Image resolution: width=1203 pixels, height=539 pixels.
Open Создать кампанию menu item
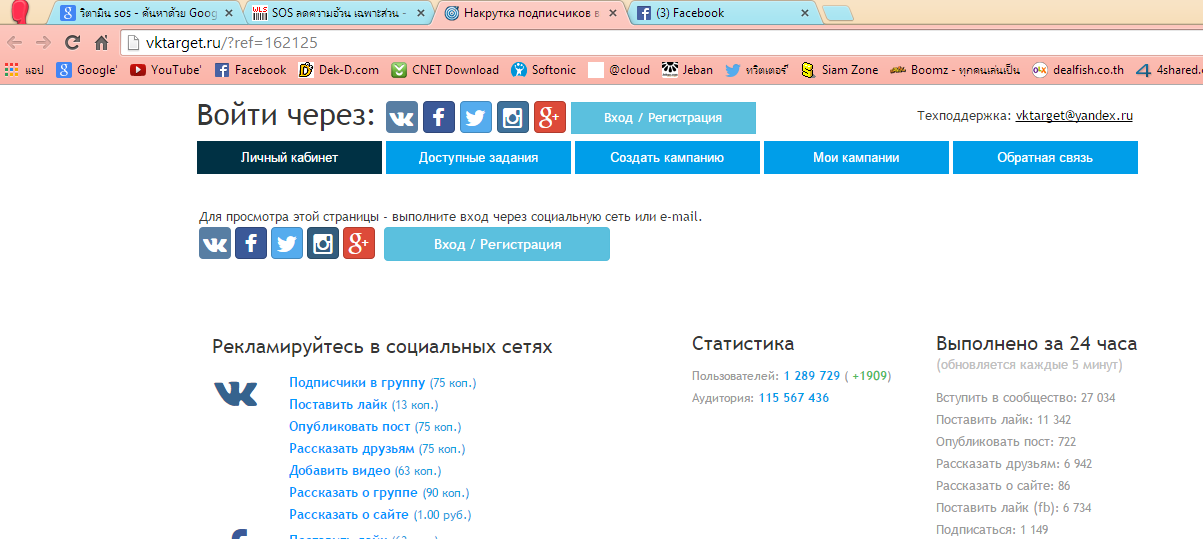click(667, 157)
